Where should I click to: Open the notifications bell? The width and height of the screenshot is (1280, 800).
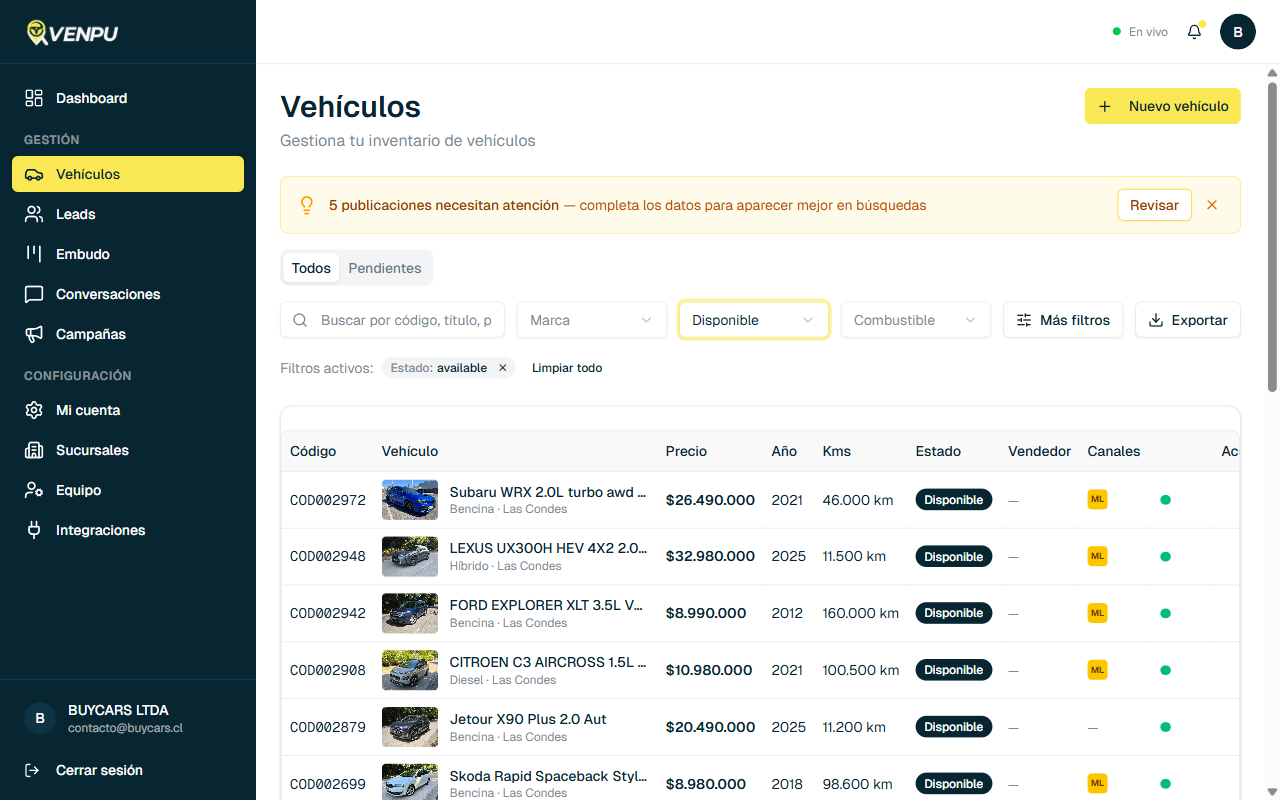[x=1194, y=31]
